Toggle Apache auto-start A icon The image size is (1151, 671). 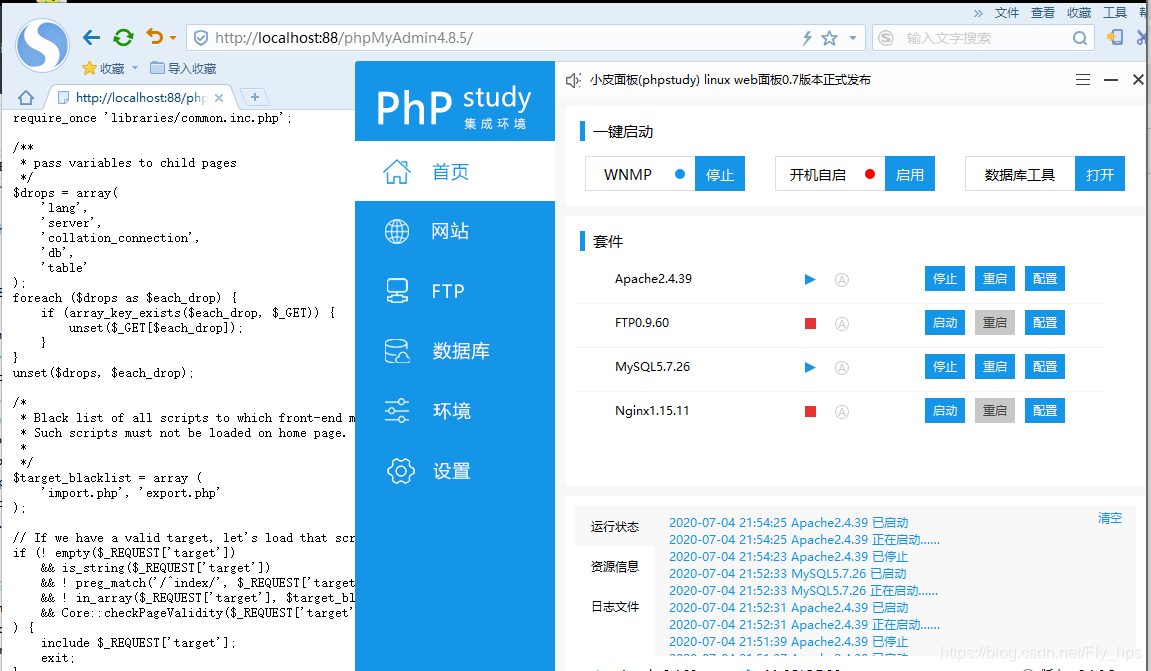[x=842, y=279]
